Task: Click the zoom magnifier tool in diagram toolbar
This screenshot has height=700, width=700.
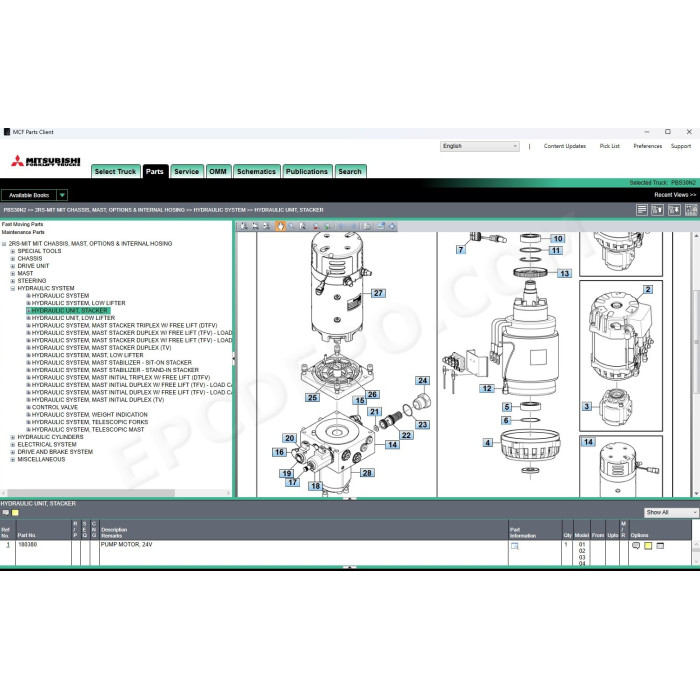Action: point(292,226)
